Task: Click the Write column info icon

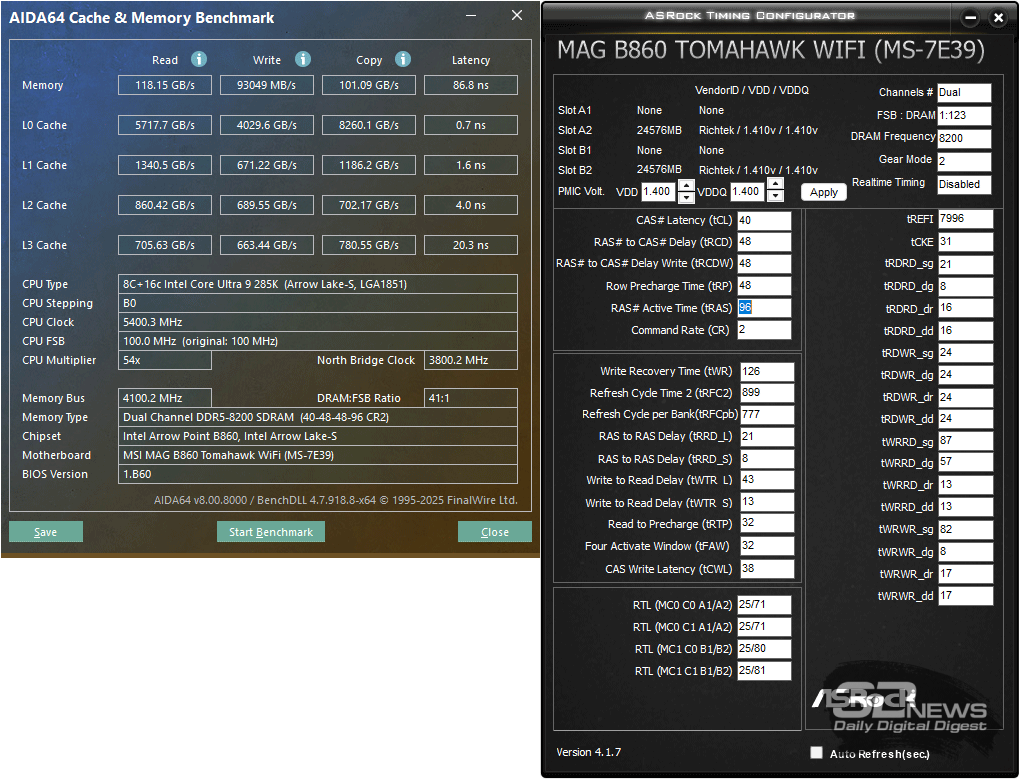Action: (x=303, y=59)
